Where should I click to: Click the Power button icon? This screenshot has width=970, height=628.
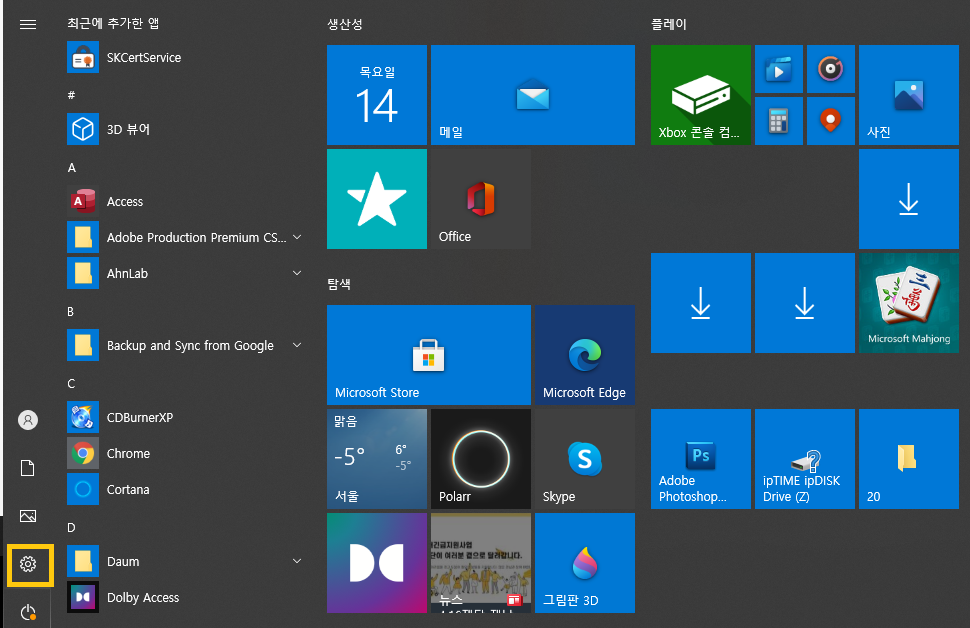(x=28, y=613)
